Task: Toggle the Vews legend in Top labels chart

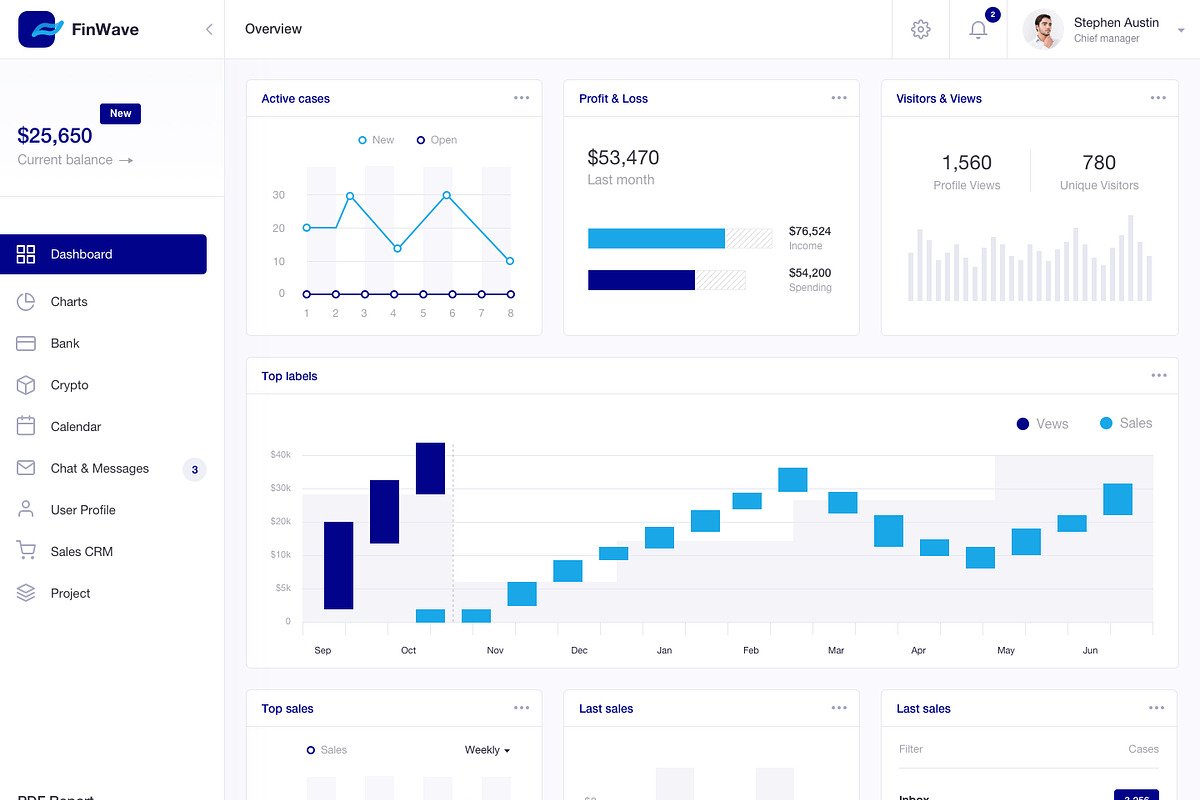Action: pos(1042,423)
